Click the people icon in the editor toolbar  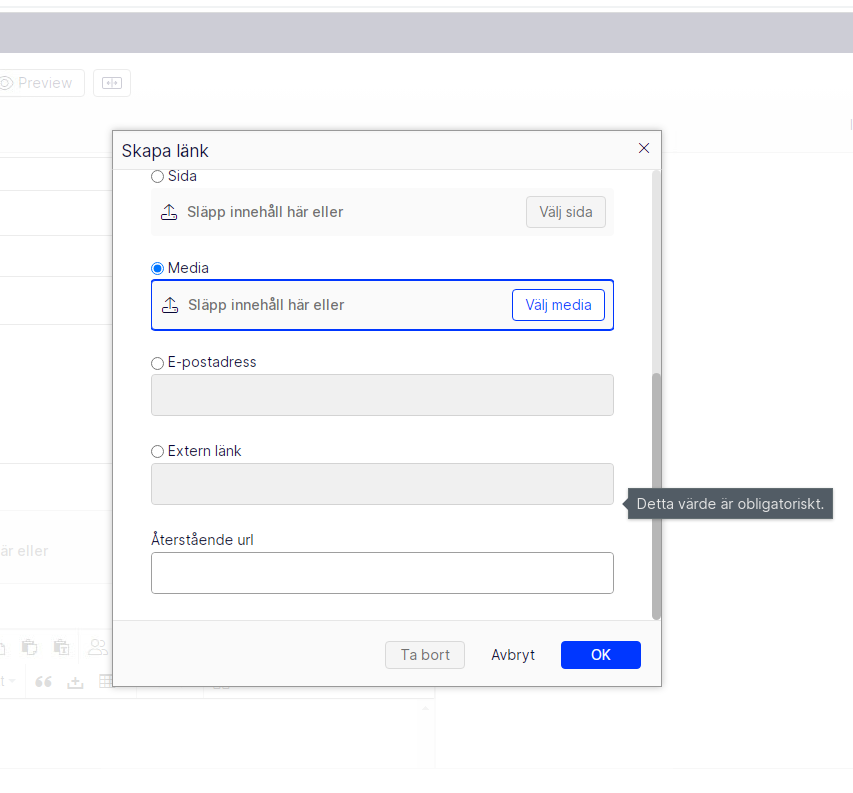[x=98, y=647]
